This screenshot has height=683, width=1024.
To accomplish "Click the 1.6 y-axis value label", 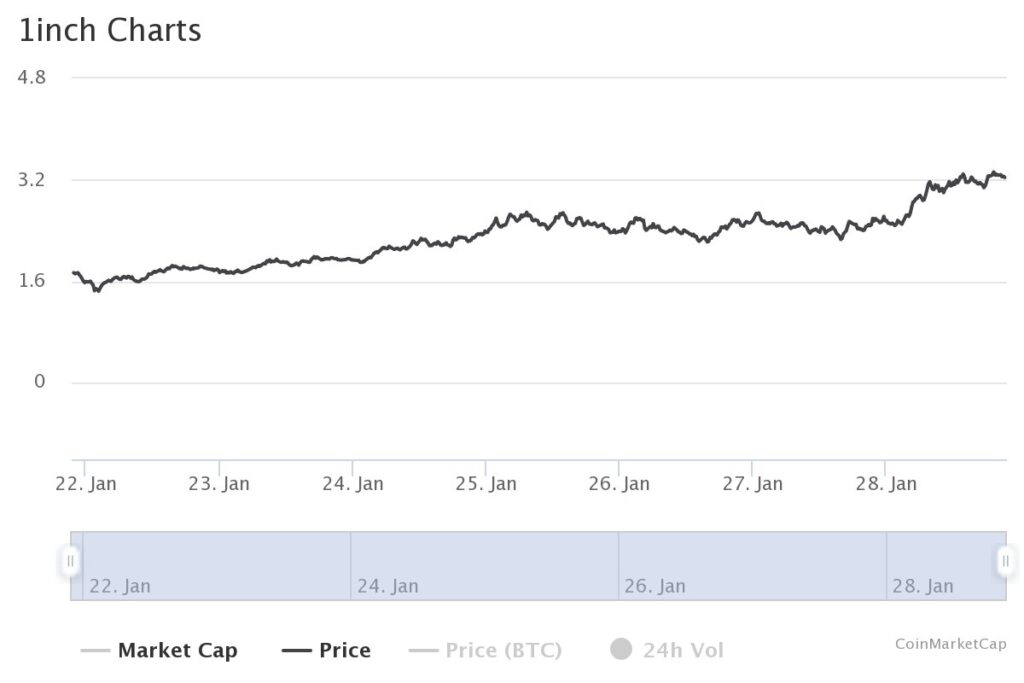I will coord(33,280).
